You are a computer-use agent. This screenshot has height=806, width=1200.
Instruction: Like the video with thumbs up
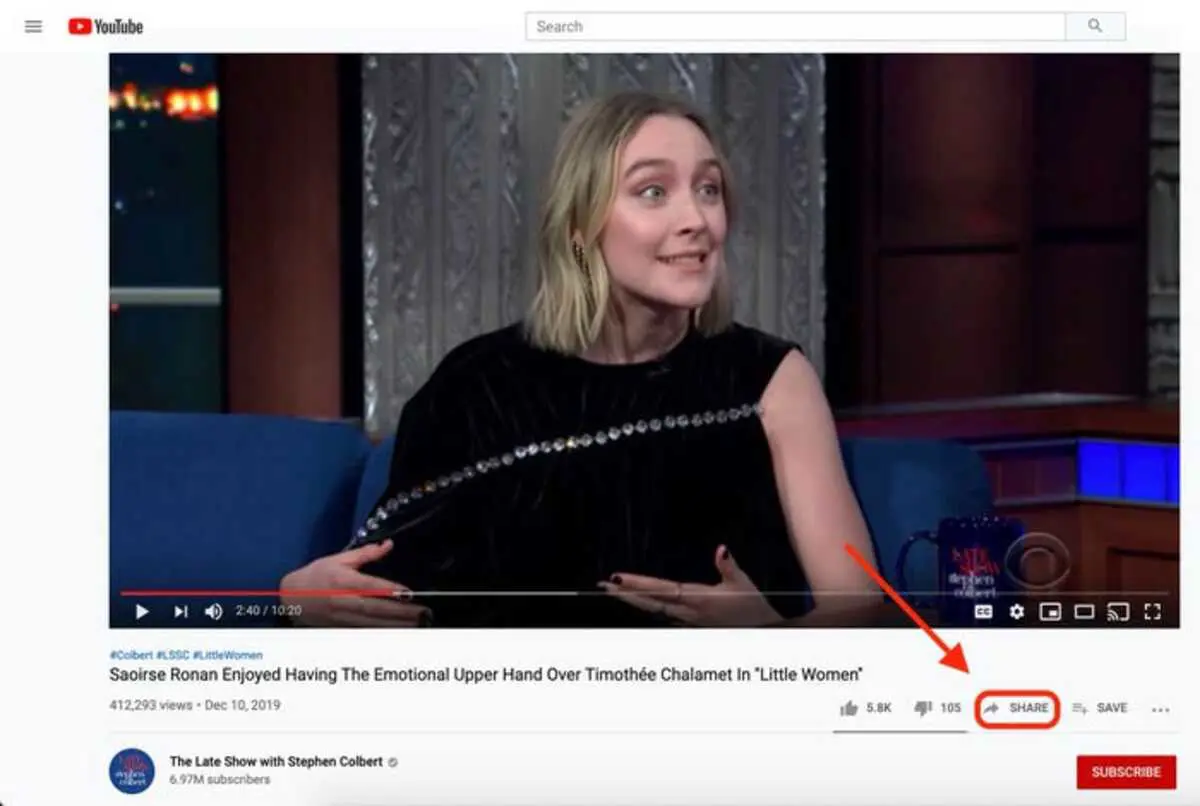(865, 708)
